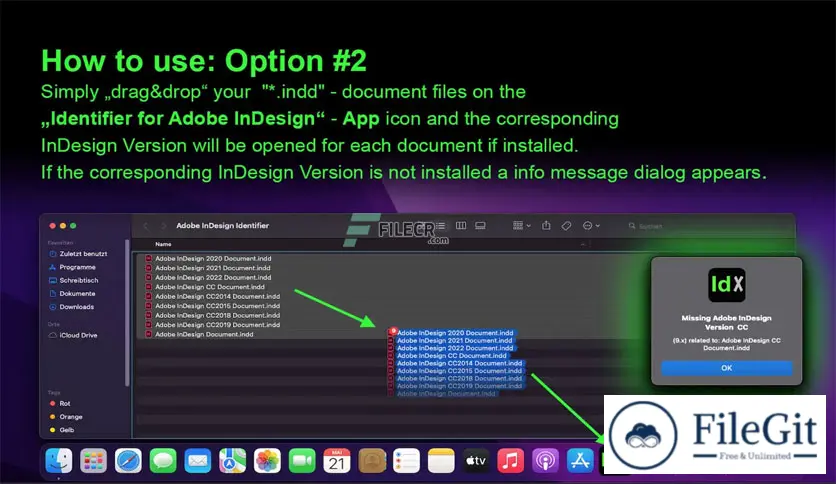Open Launchpad in the Dock
The height and width of the screenshot is (484, 836).
click(x=93, y=461)
